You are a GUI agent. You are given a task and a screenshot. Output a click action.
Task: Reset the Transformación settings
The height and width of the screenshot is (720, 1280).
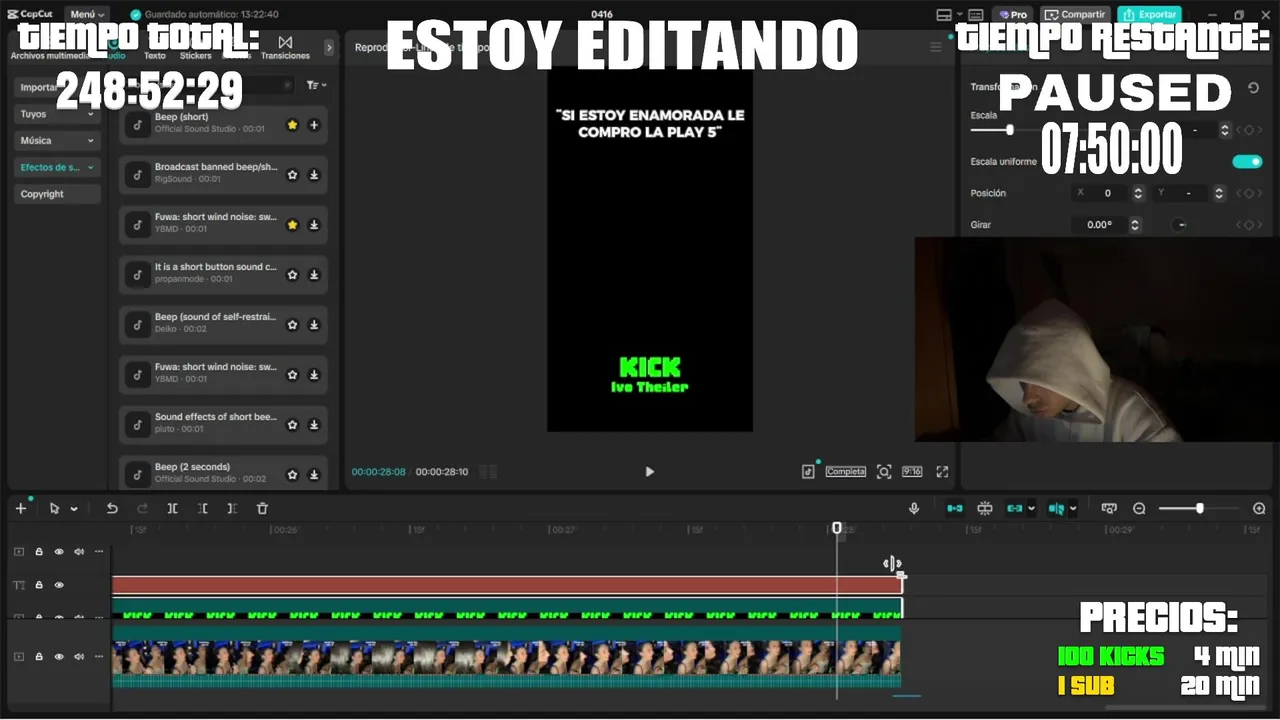coord(1253,88)
